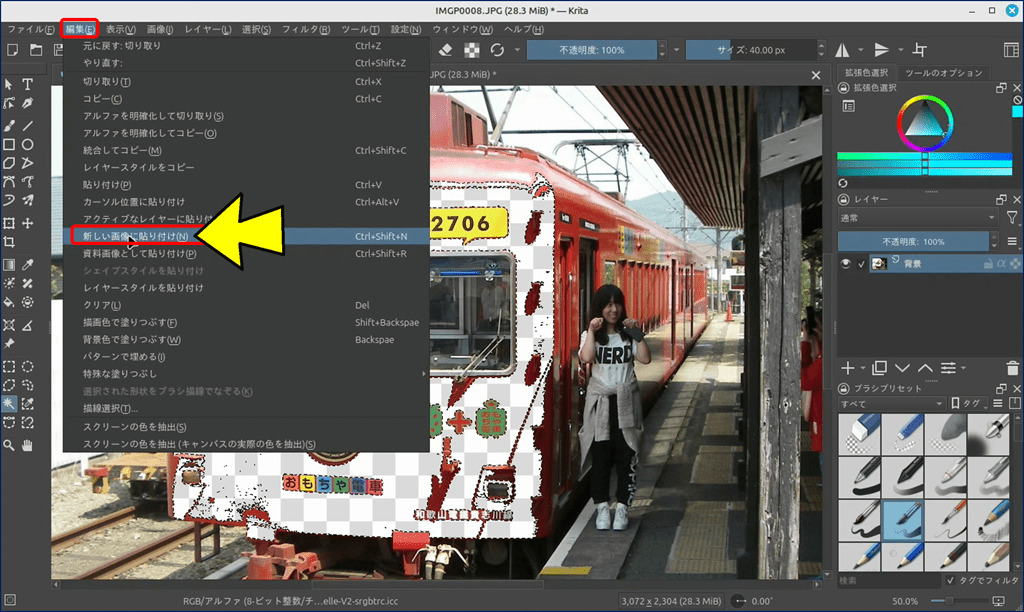Open the すべて brush preset tag dropdown
1024x612 pixels.
891,403
